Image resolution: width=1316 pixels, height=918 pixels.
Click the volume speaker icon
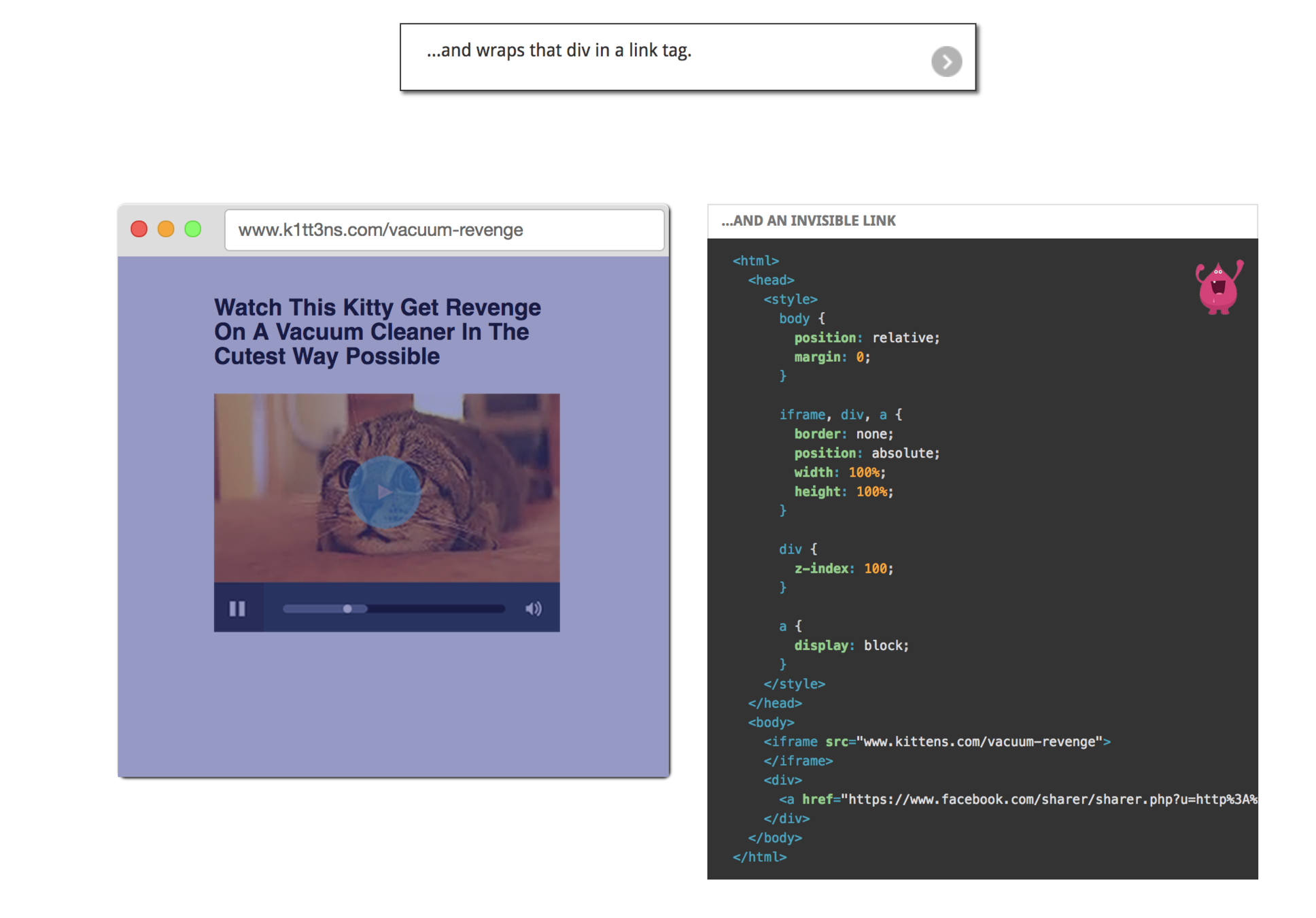click(x=533, y=609)
